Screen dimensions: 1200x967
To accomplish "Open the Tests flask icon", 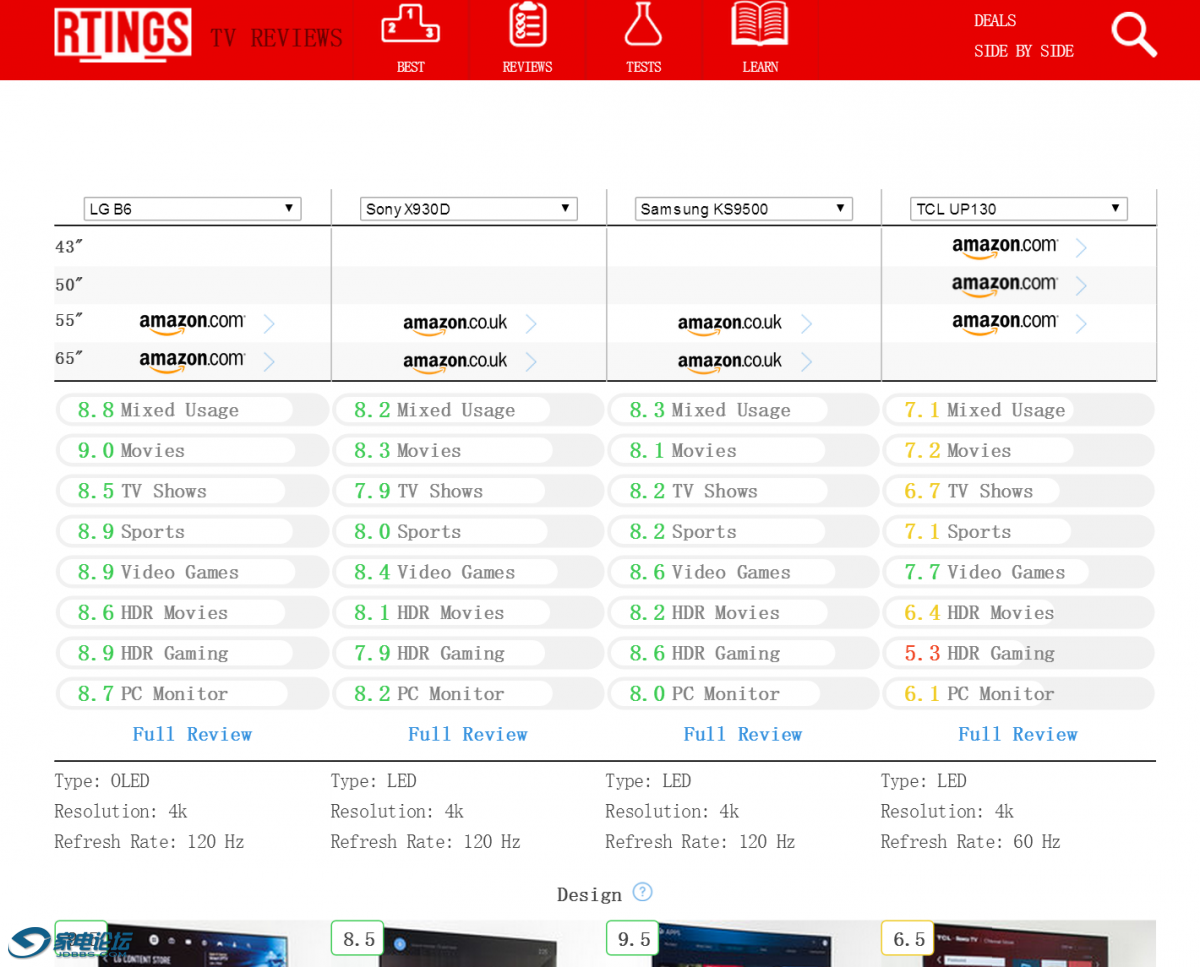I will tap(643, 27).
